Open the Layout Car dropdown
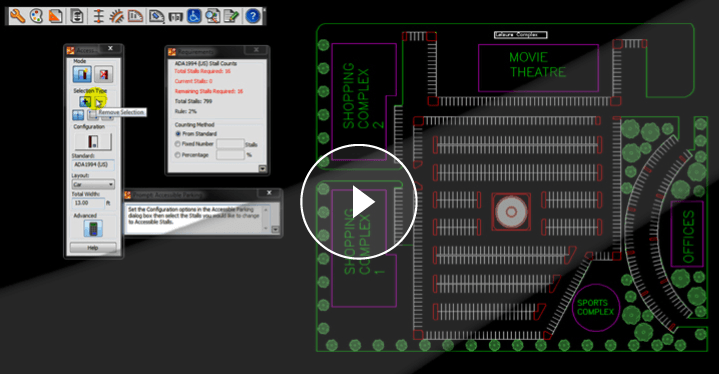Screen dimensions: 719x374 pos(93,184)
